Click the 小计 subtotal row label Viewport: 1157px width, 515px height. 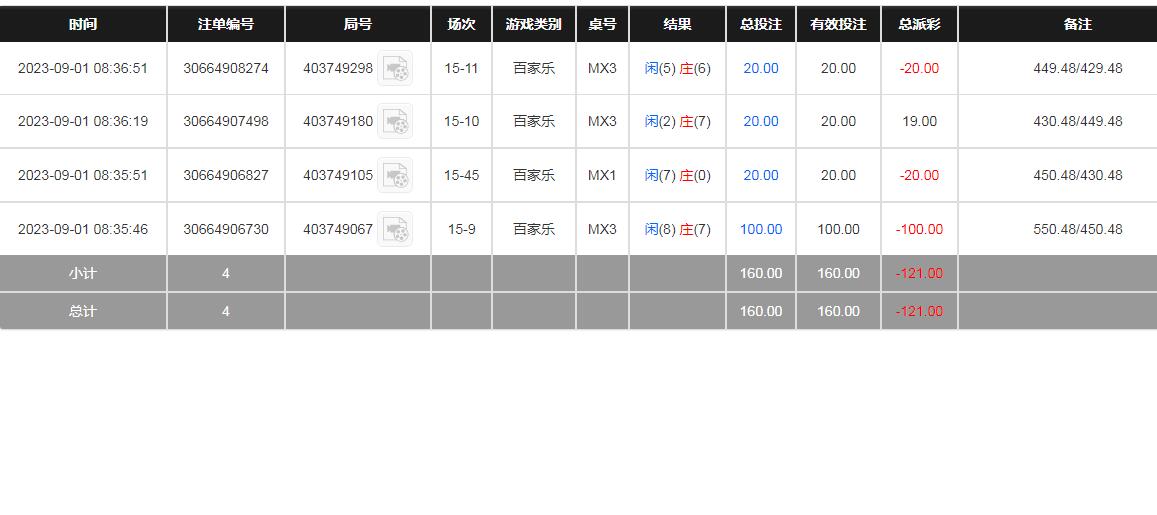pos(83,273)
